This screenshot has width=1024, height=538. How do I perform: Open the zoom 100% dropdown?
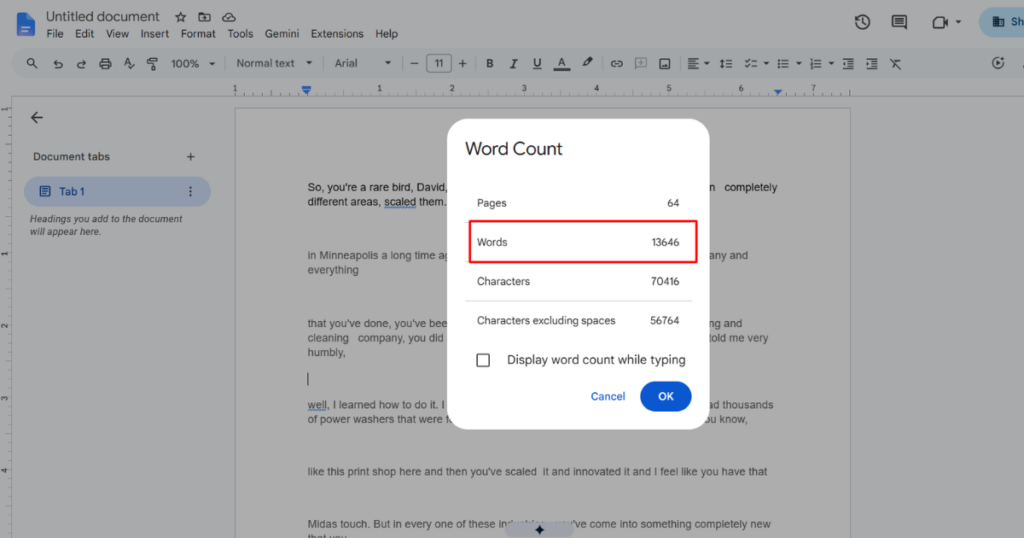point(193,63)
